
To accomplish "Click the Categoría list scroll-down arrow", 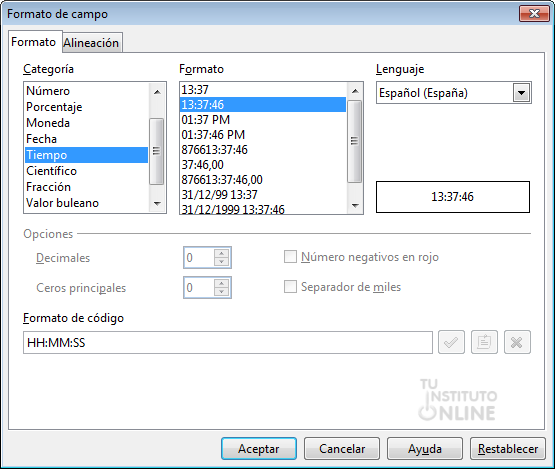I will coord(157,204).
